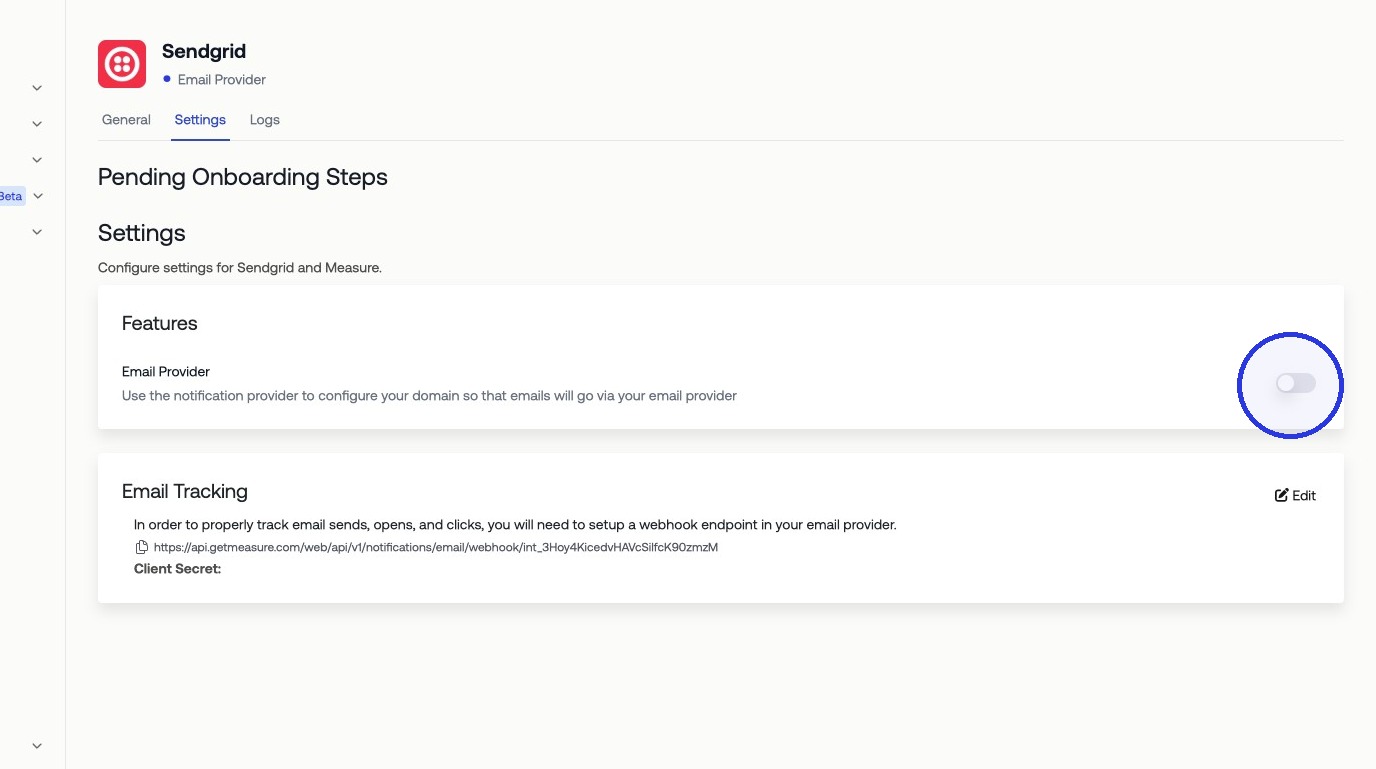Viewport: 1376px width, 769px height.
Task: Select the api.getmeasure.com webhook URL text
Action: pyautogui.click(x=436, y=547)
